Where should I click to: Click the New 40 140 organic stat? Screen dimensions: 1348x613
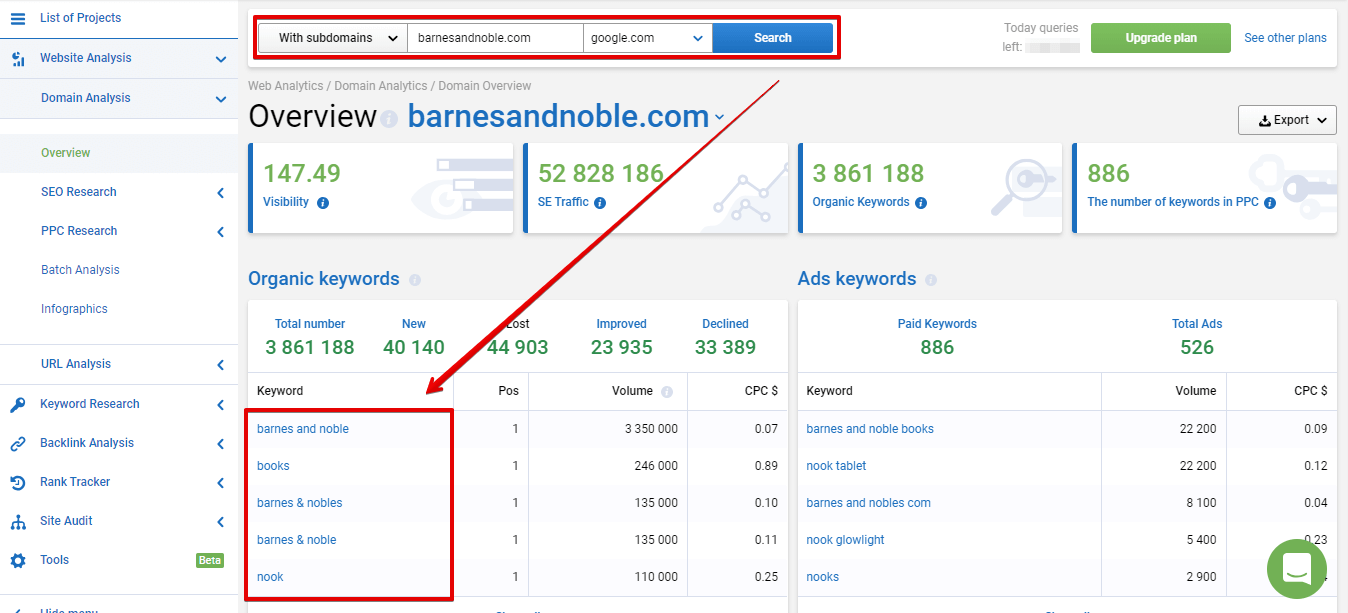[414, 338]
